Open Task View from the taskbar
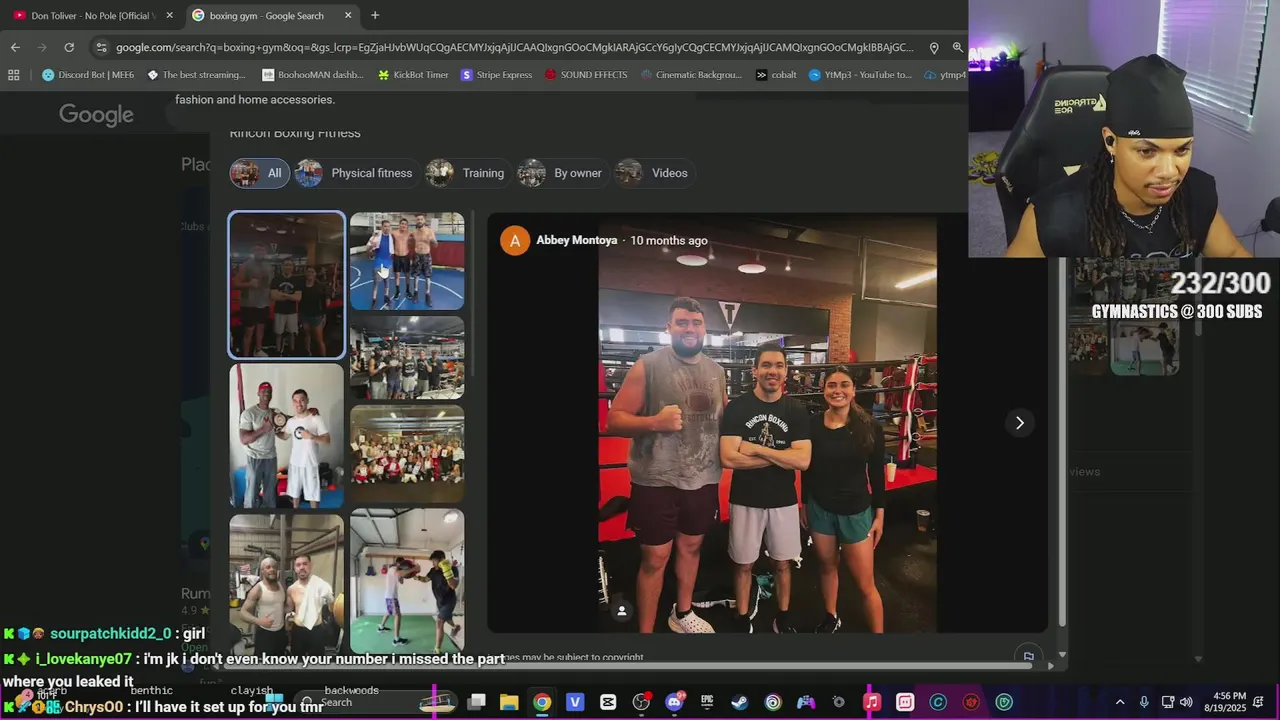The image size is (1280, 720). coord(476,702)
